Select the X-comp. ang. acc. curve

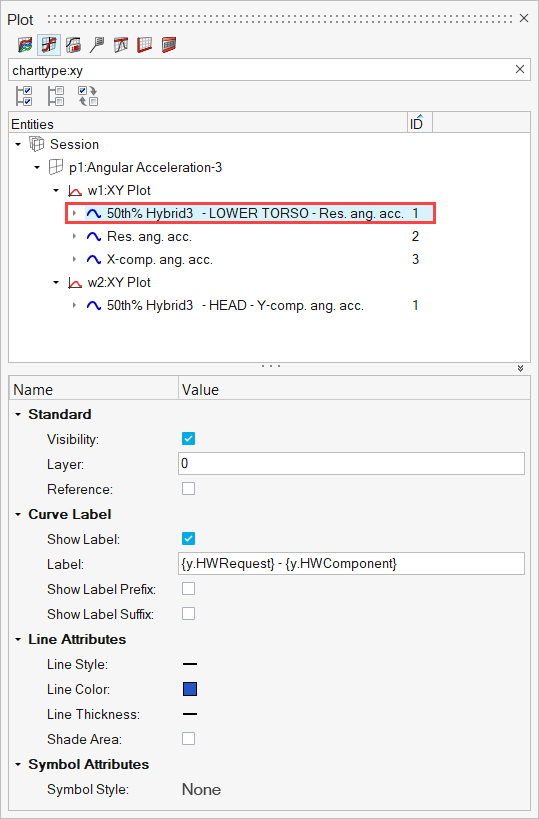coord(160,259)
